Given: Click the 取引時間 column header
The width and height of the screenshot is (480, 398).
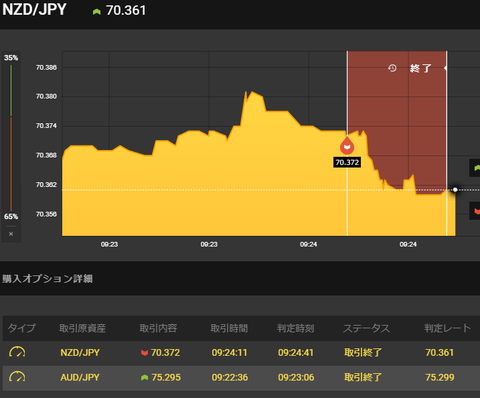Looking at the screenshot, I should (229, 328).
